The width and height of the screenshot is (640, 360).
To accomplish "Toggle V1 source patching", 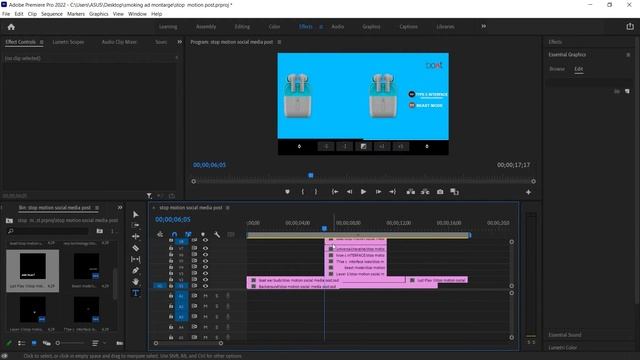I will 160,286.
